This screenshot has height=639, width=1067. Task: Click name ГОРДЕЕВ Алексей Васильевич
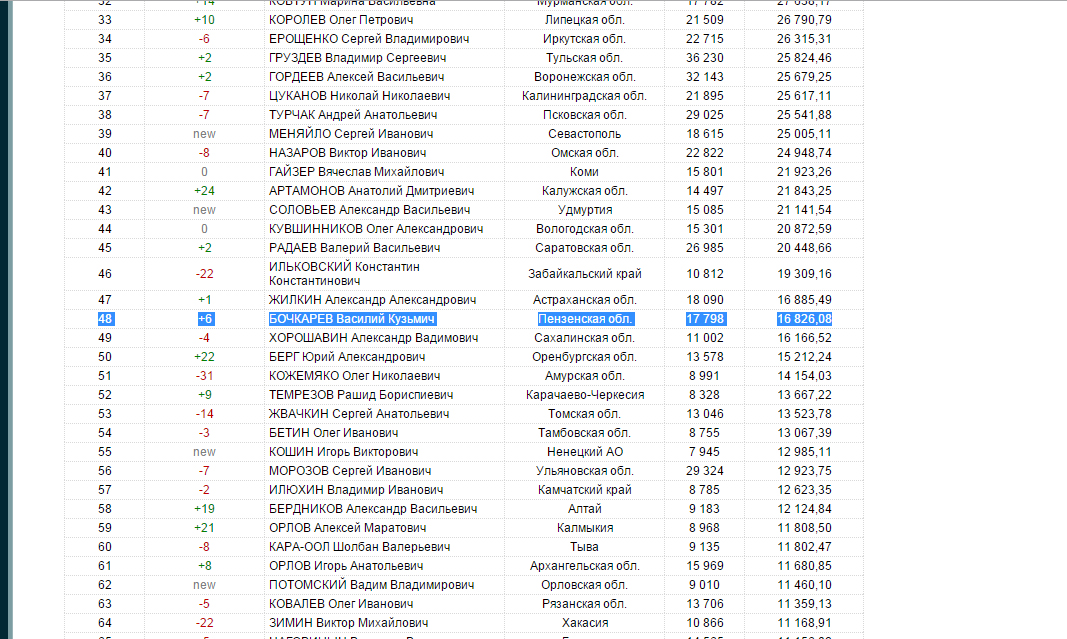coord(357,77)
